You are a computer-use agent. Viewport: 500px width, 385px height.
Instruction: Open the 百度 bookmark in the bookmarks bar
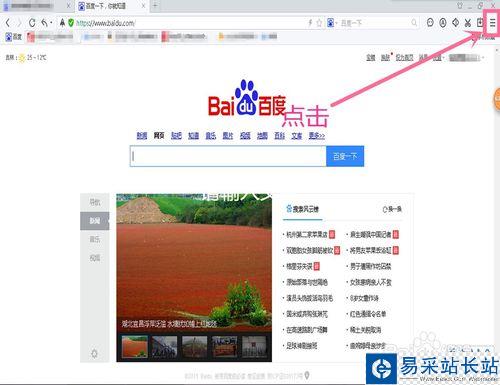[14, 37]
